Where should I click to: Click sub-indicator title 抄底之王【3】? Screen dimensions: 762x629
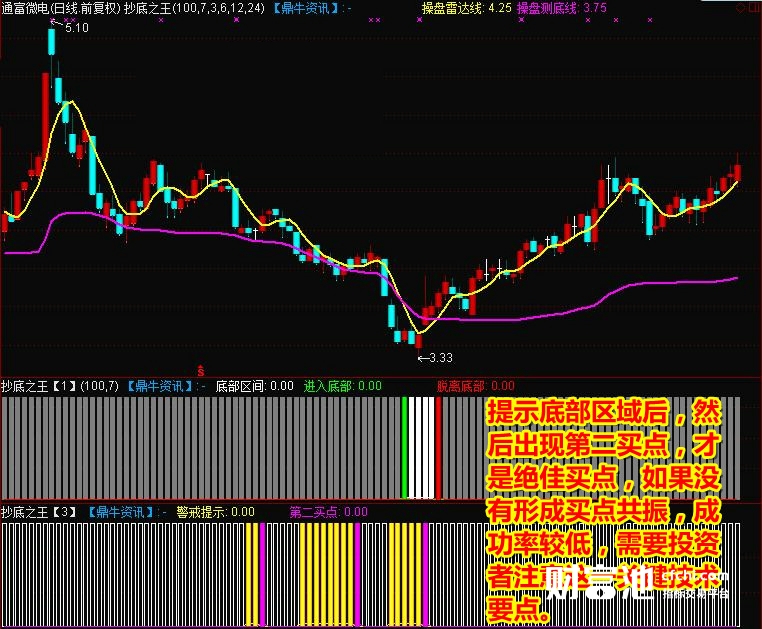[39, 512]
